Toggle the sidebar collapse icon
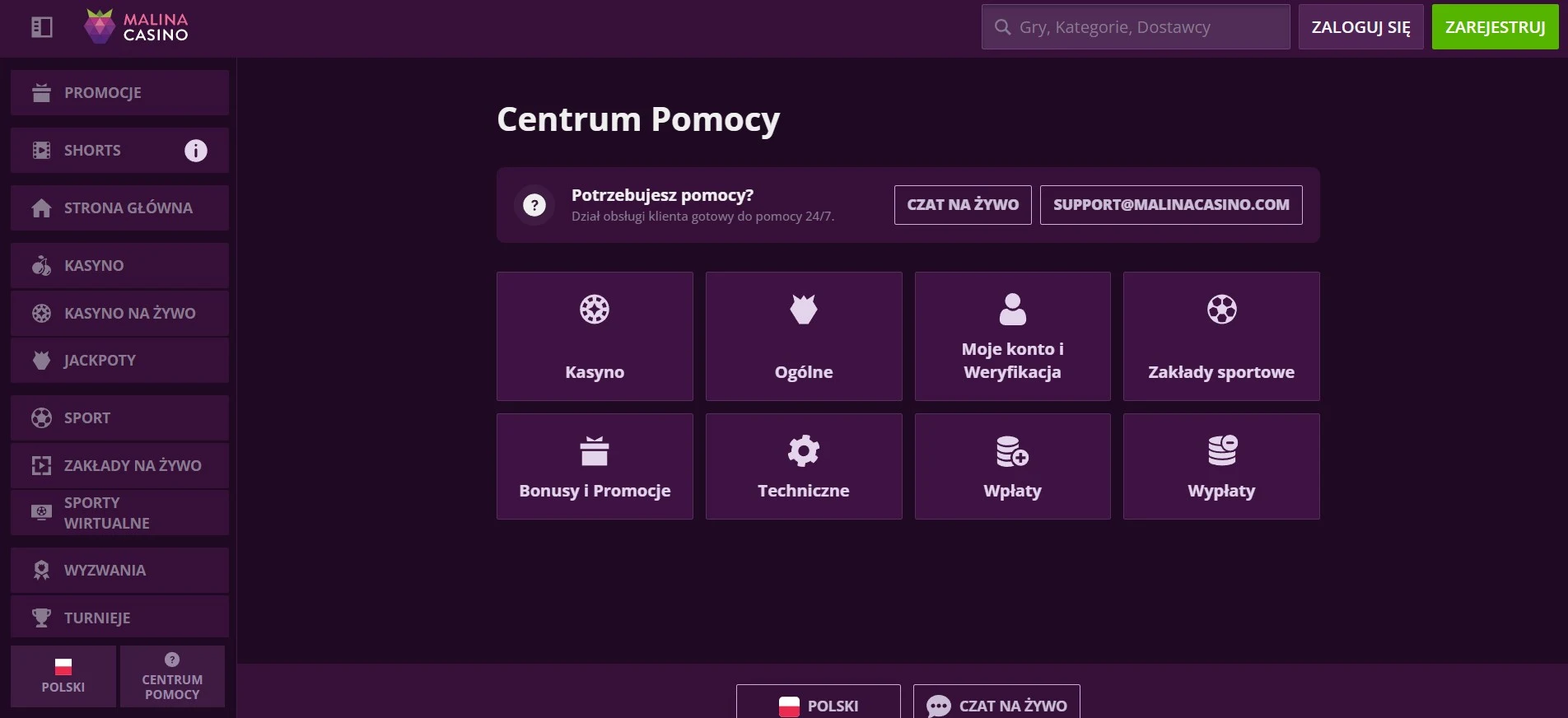Screen dimensions: 1568x718 41,27
